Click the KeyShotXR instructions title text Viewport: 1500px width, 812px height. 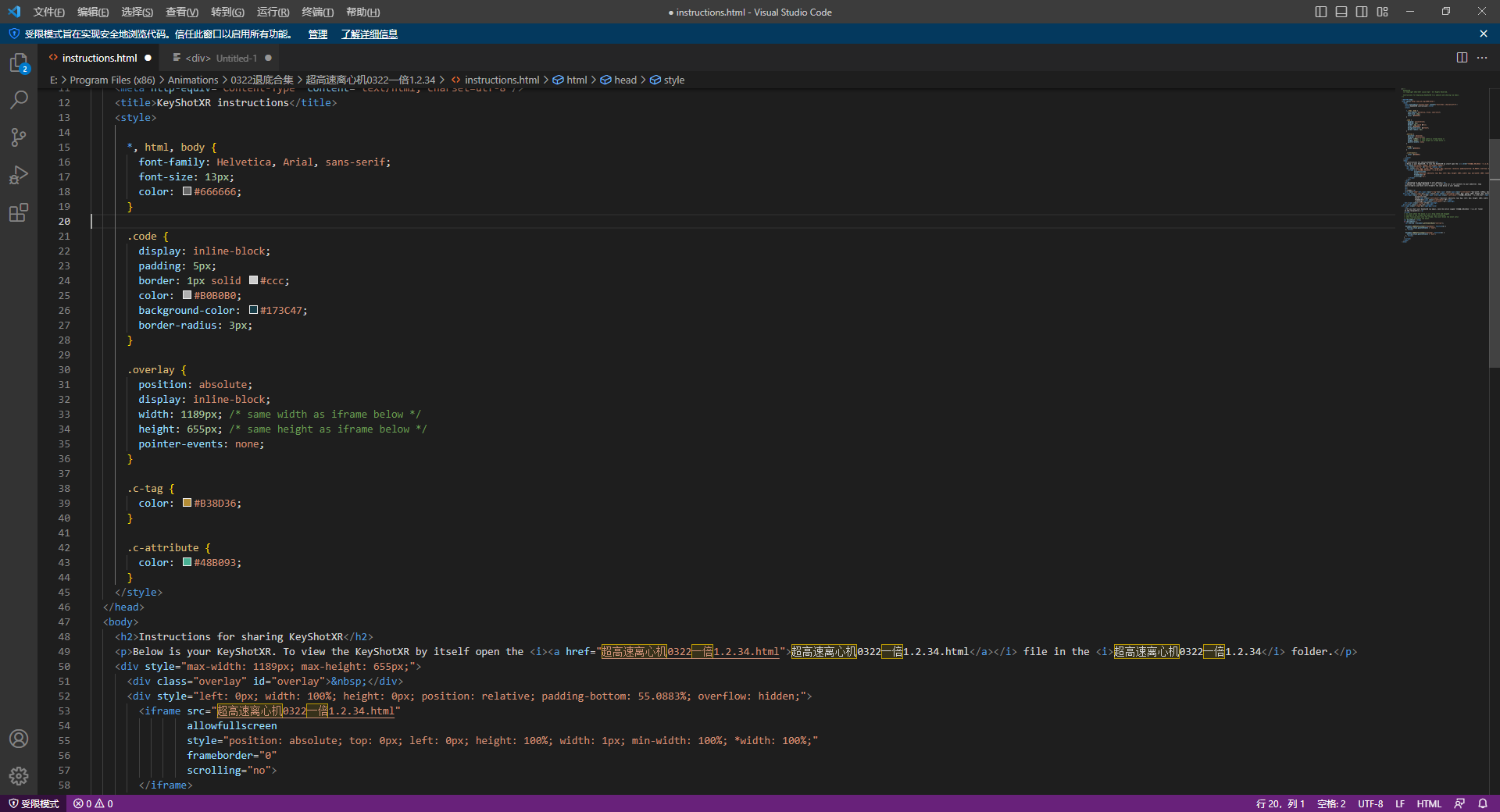[x=223, y=102]
